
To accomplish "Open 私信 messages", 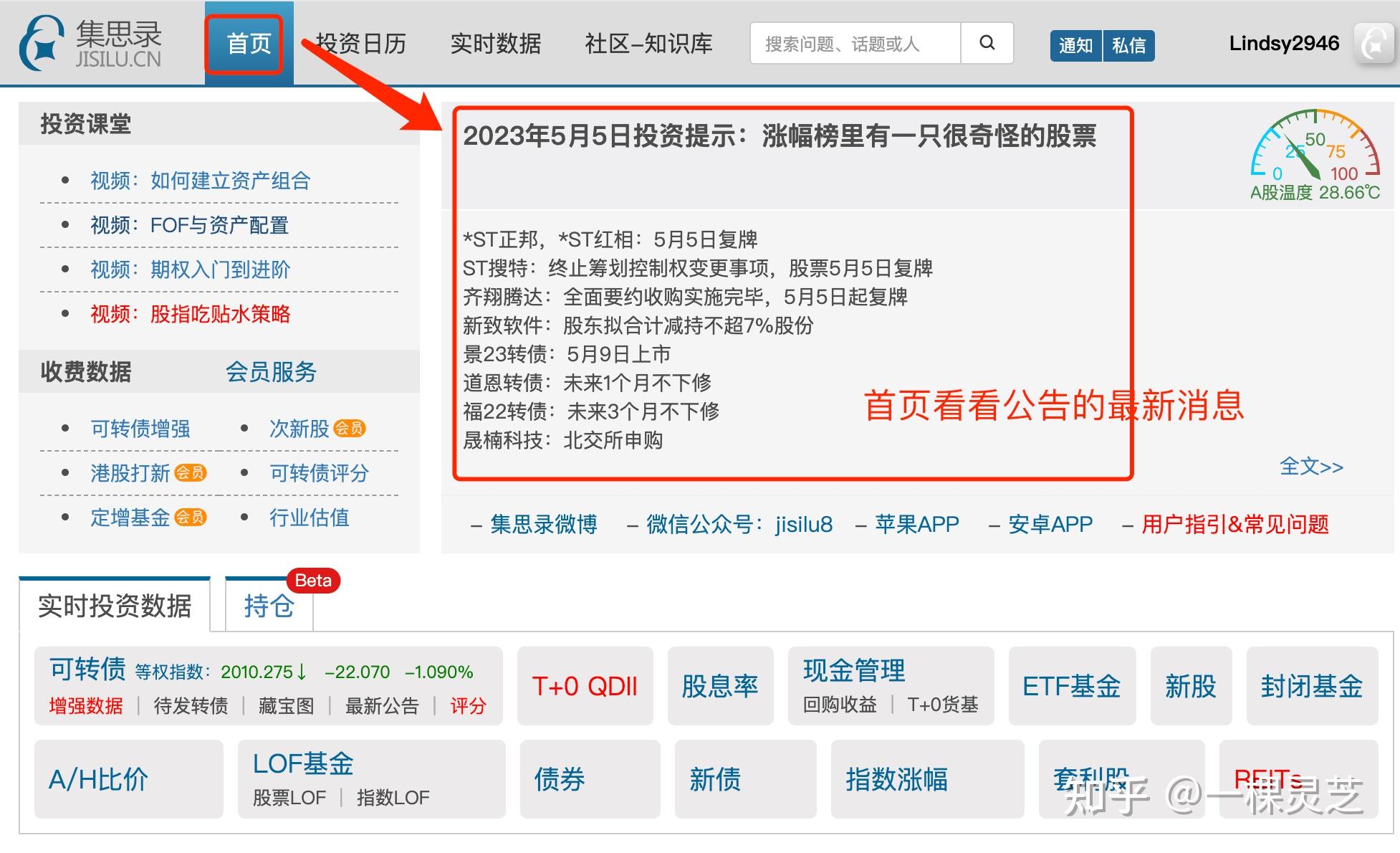I will 1129,46.
